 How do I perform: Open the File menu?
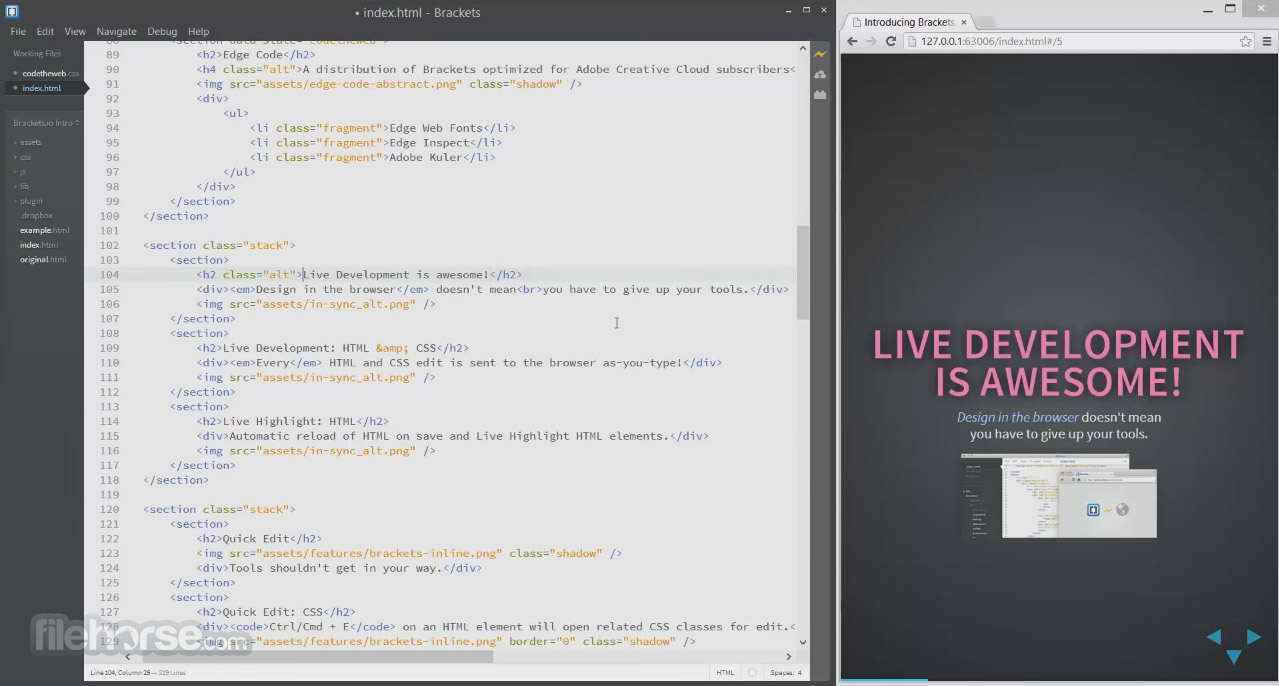(x=18, y=32)
